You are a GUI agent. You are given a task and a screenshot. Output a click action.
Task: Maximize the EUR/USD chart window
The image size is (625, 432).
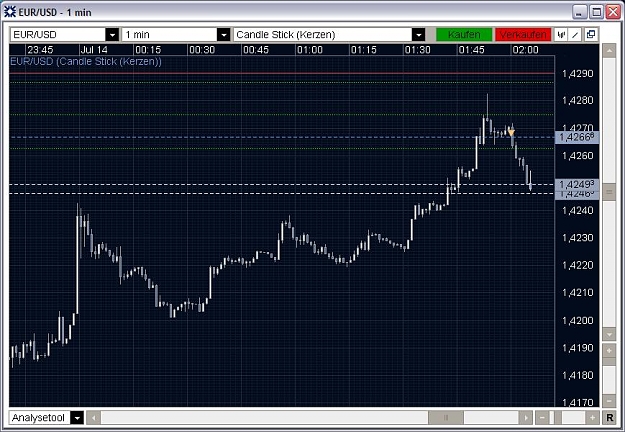pos(597,12)
